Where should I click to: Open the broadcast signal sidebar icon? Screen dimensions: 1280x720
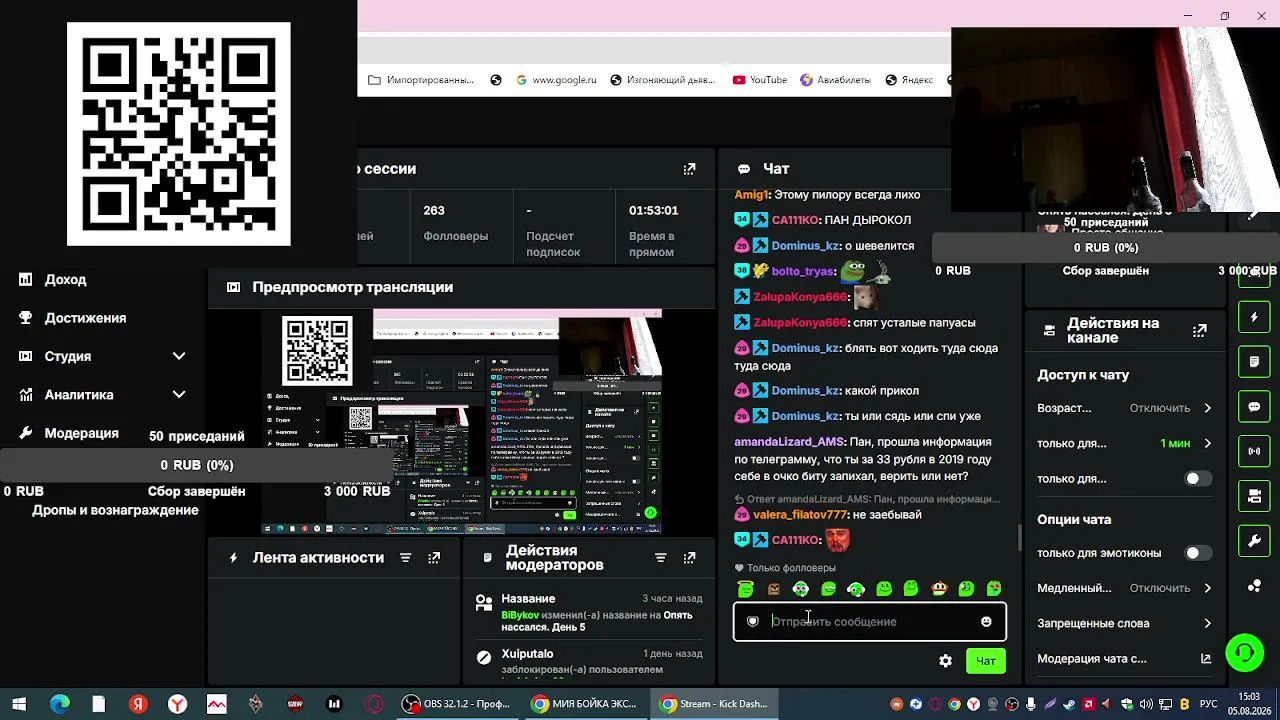(1254, 451)
